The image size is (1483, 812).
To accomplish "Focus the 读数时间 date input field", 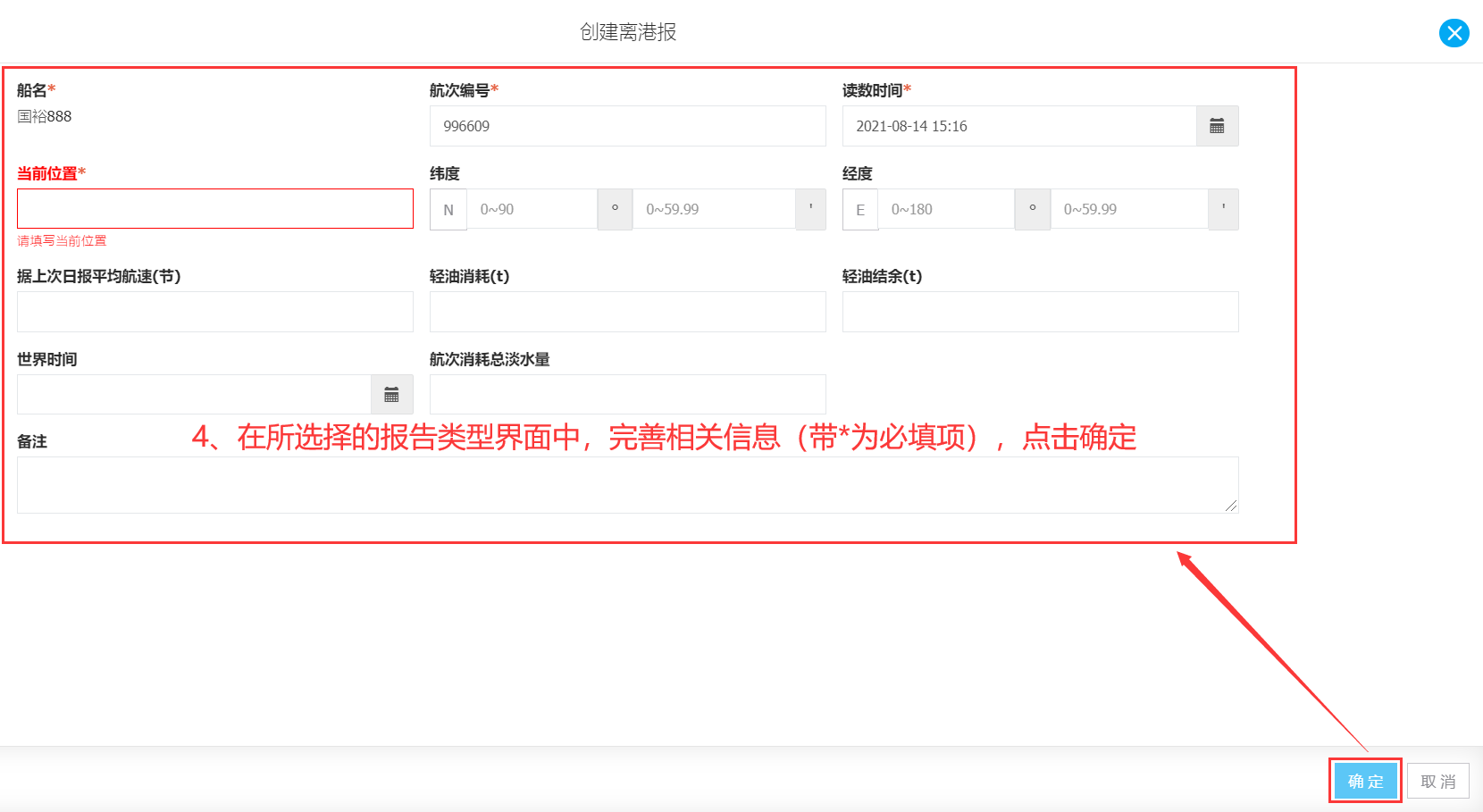I will click(x=1019, y=126).
